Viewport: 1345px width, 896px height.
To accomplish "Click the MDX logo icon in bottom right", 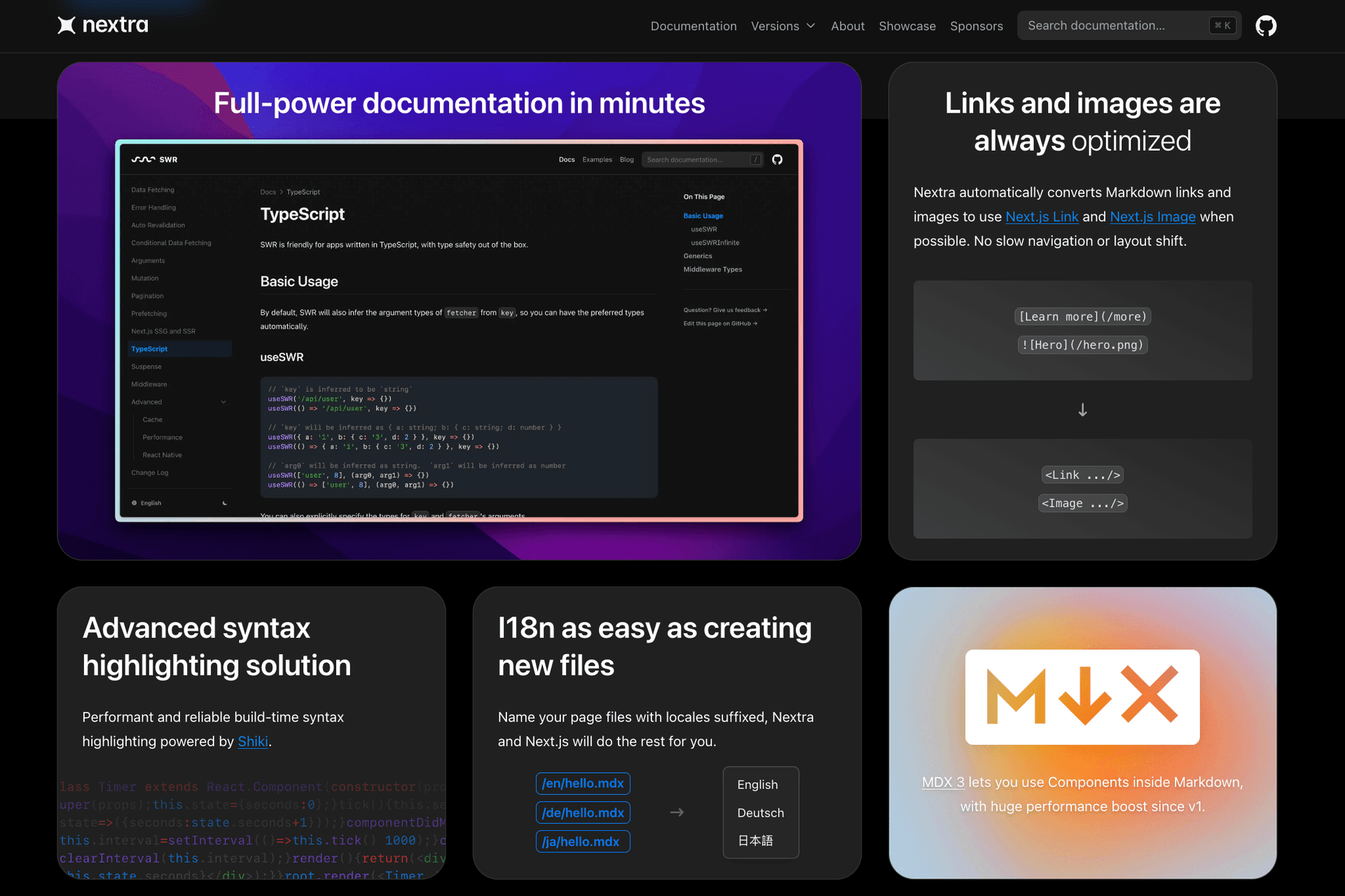I will 1082,696.
